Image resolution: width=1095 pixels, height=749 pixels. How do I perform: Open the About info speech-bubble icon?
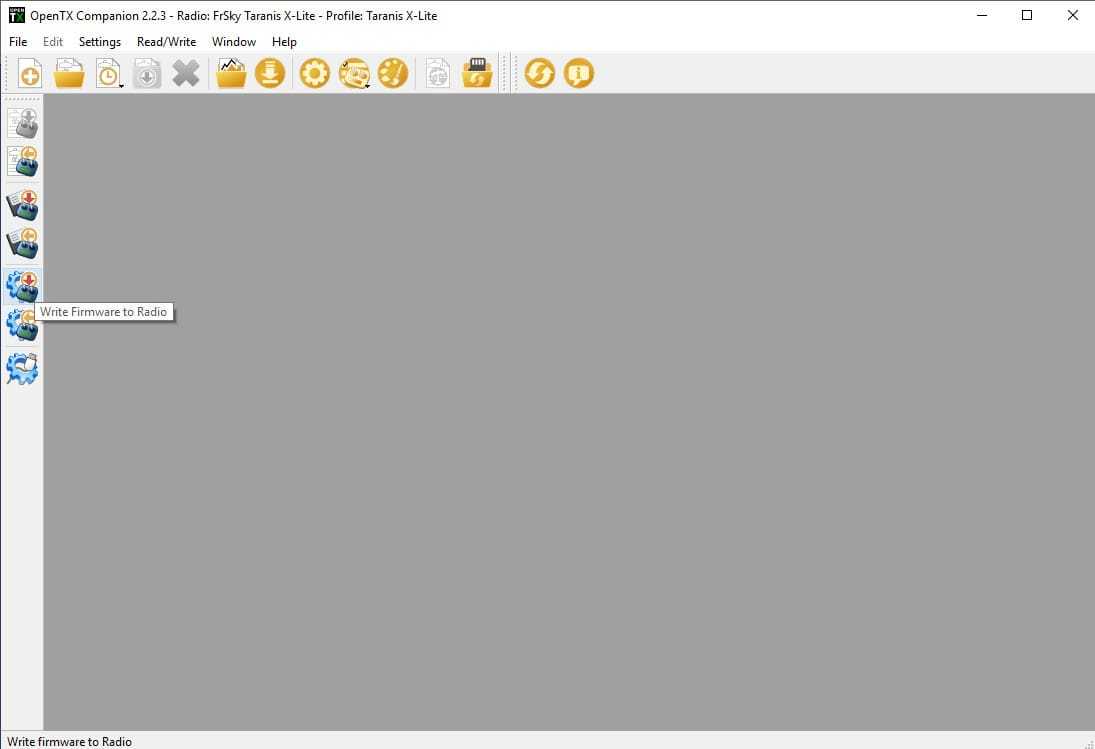pos(579,73)
